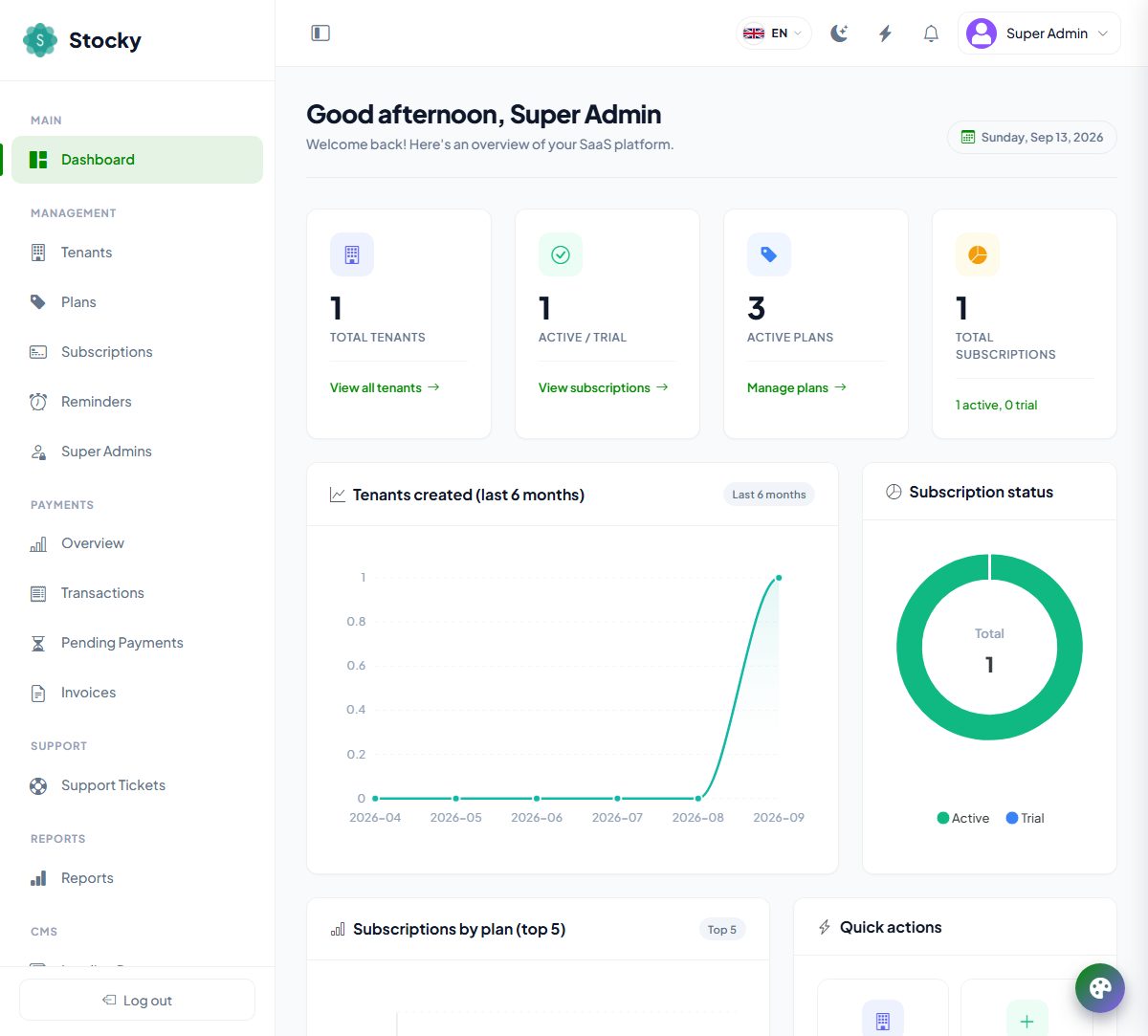1148x1036 pixels.
Task: Click the View all tenants link
Action: [x=385, y=387]
